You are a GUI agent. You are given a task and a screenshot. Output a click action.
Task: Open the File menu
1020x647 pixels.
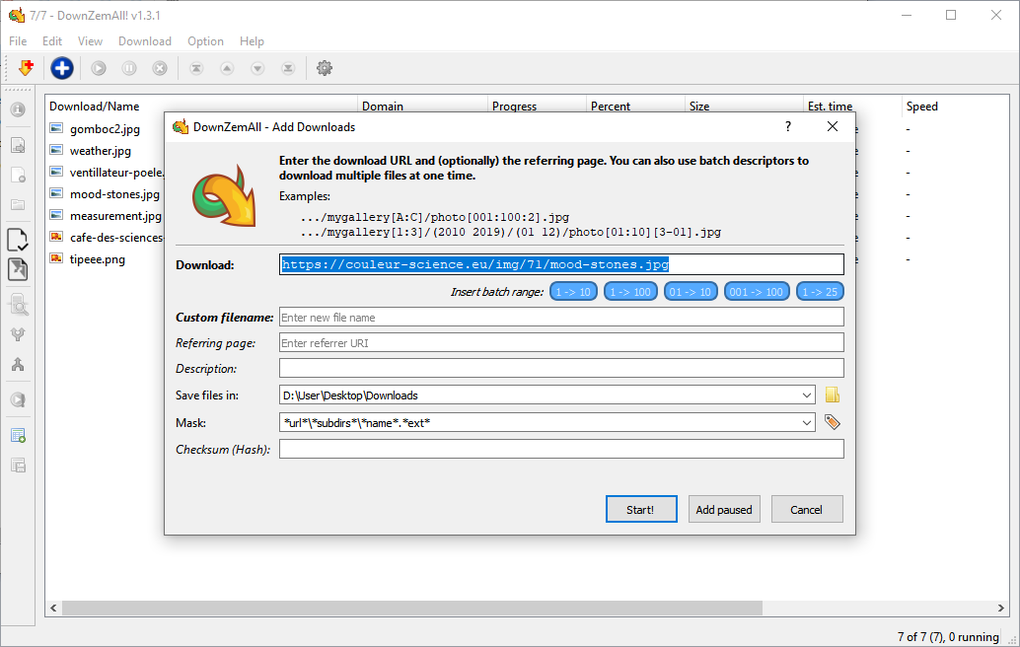[18, 41]
